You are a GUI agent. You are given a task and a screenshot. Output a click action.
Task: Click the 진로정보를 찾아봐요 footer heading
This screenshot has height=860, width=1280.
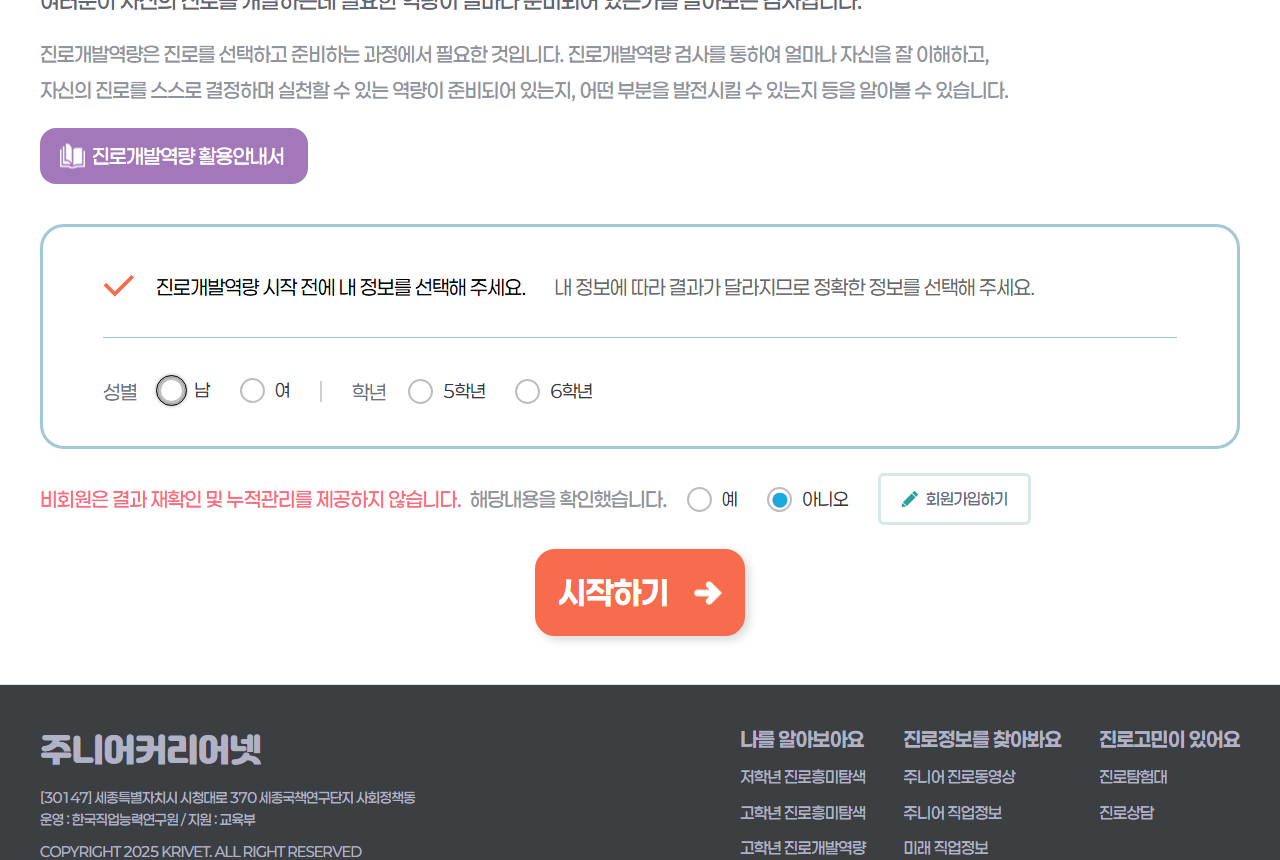982,740
